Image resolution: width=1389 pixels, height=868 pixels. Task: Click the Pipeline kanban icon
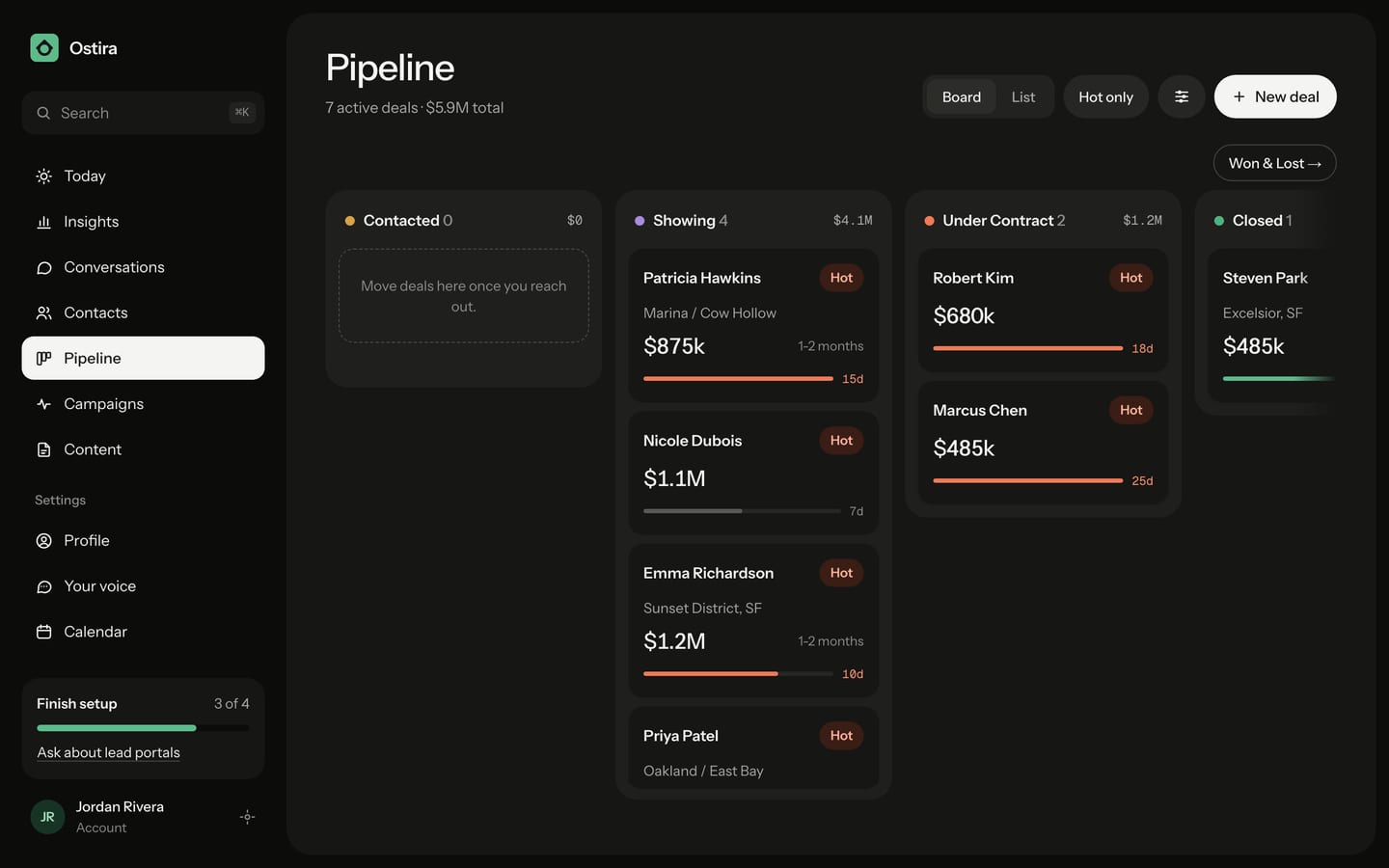(43, 358)
